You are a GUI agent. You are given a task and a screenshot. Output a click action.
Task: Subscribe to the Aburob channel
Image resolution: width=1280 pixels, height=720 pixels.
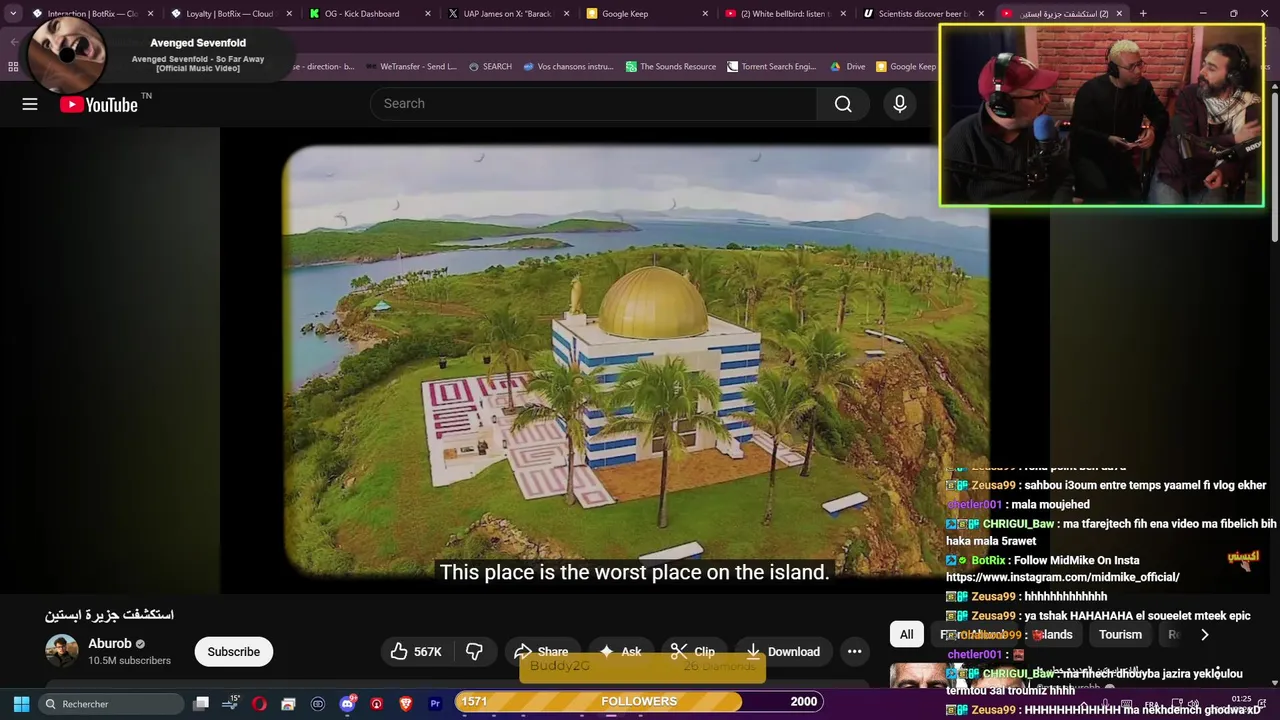233,652
